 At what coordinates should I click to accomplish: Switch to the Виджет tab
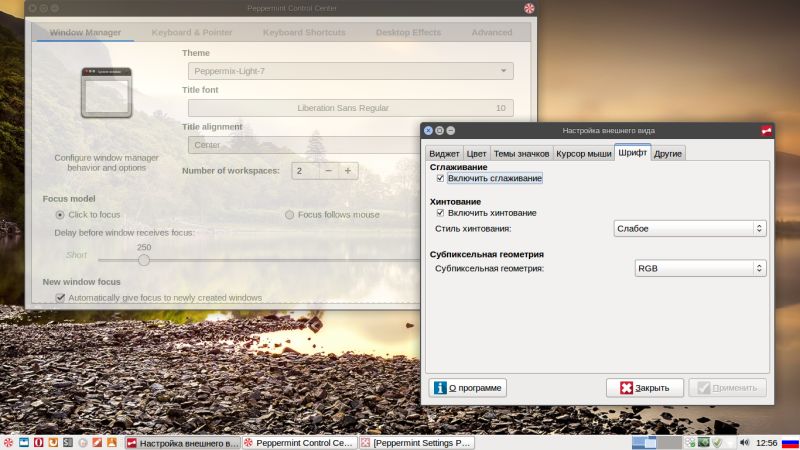pos(444,154)
